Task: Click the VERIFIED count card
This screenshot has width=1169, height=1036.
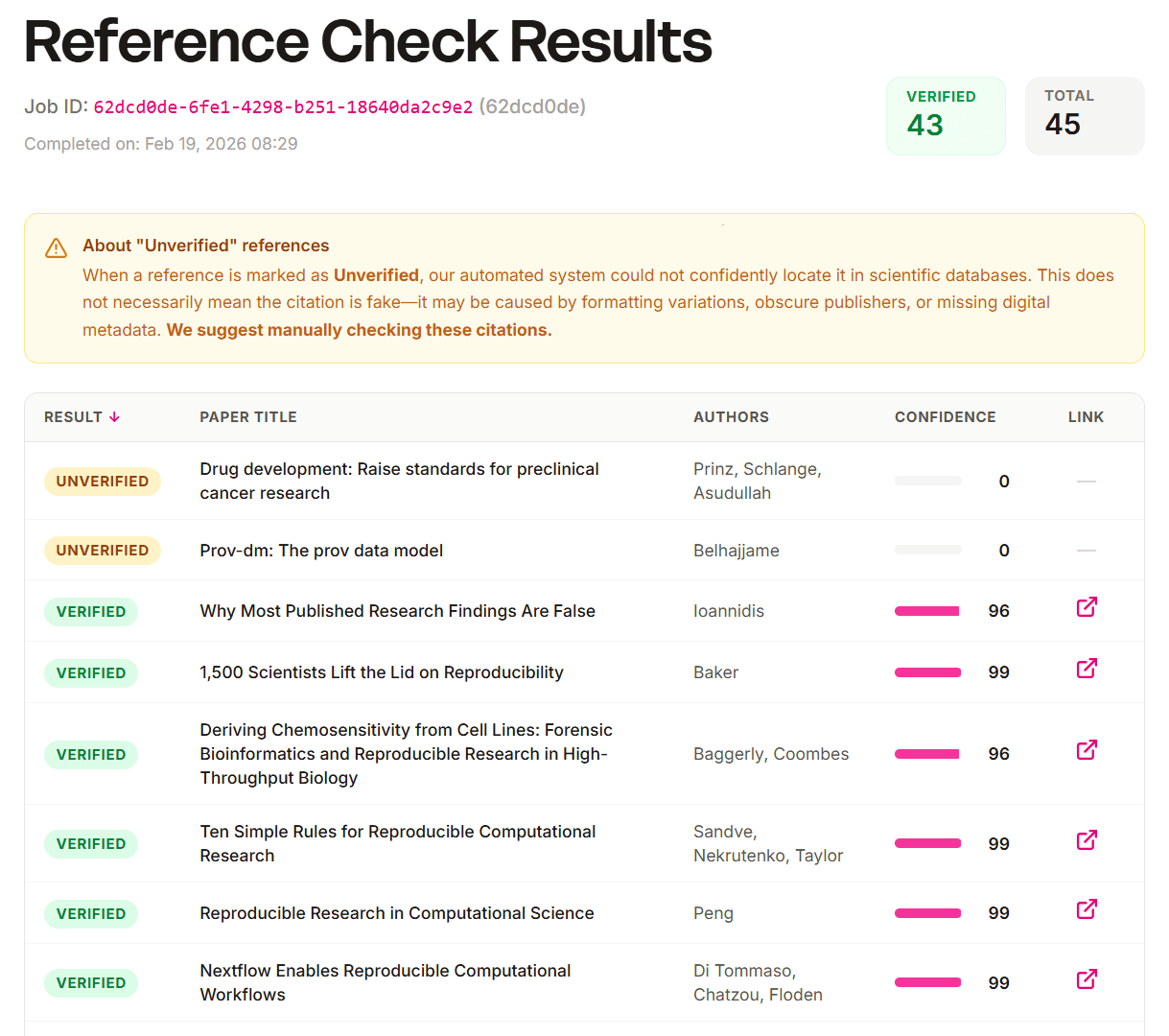Action: 946,115
